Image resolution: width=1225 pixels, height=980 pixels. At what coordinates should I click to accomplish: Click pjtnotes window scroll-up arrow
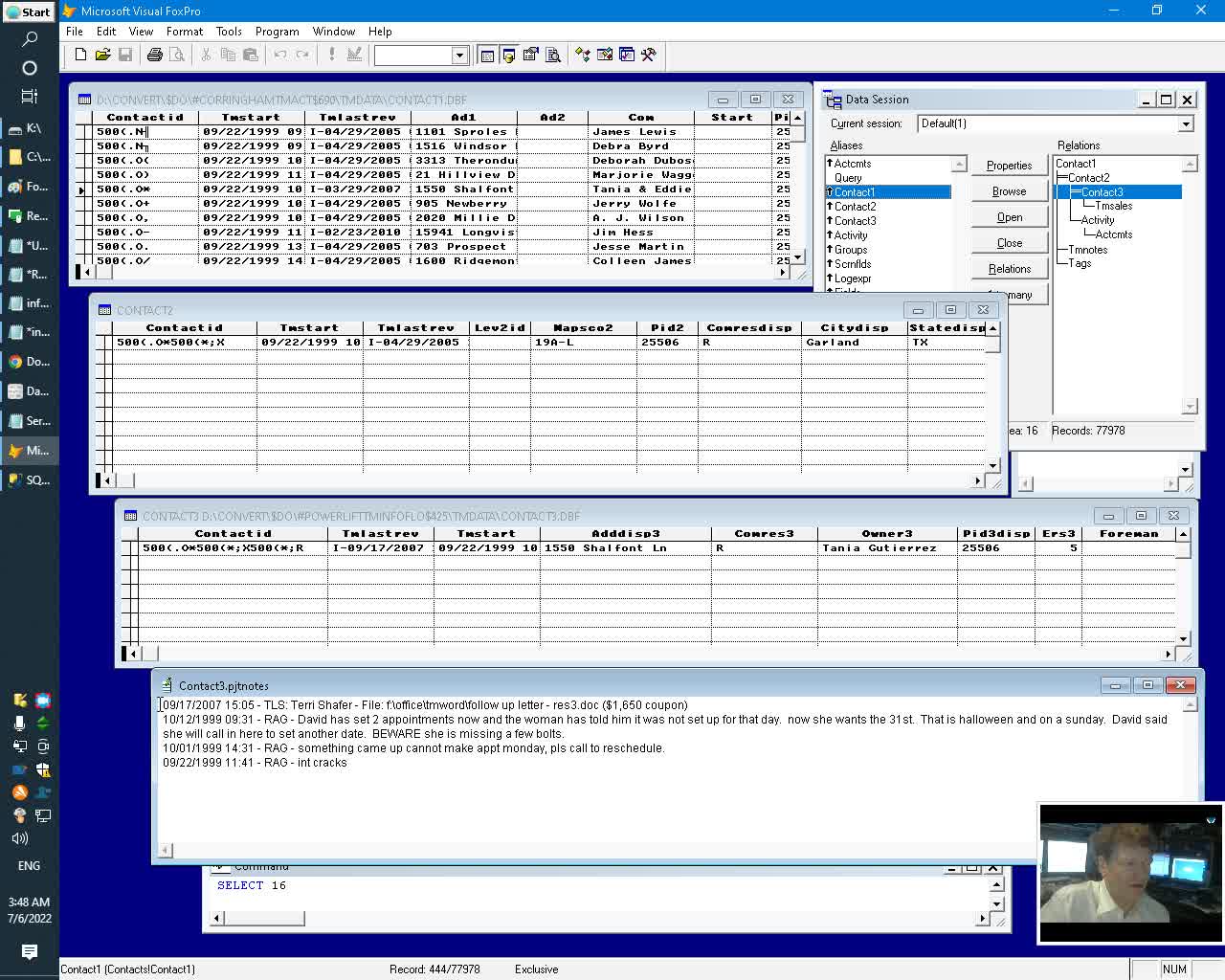click(x=1191, y=705)
